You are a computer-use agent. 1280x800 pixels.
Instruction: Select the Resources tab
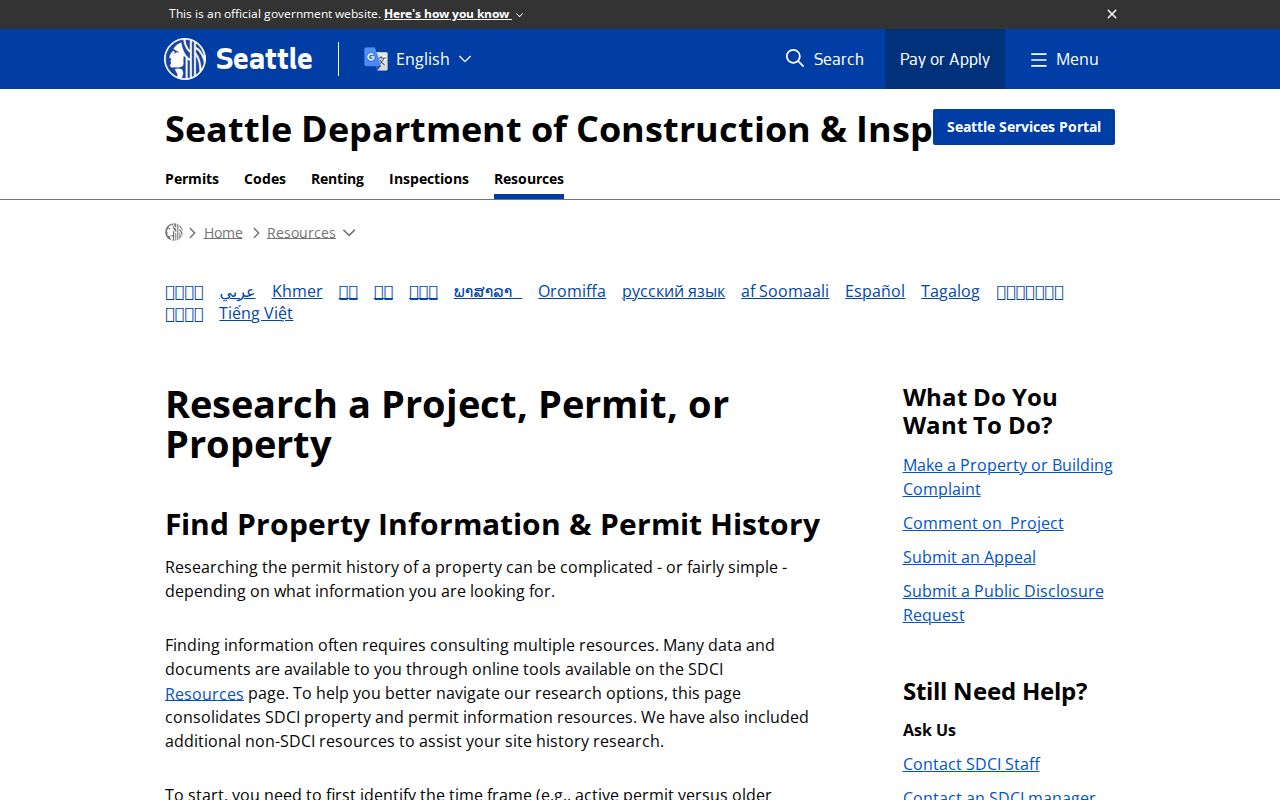point(529,179)
